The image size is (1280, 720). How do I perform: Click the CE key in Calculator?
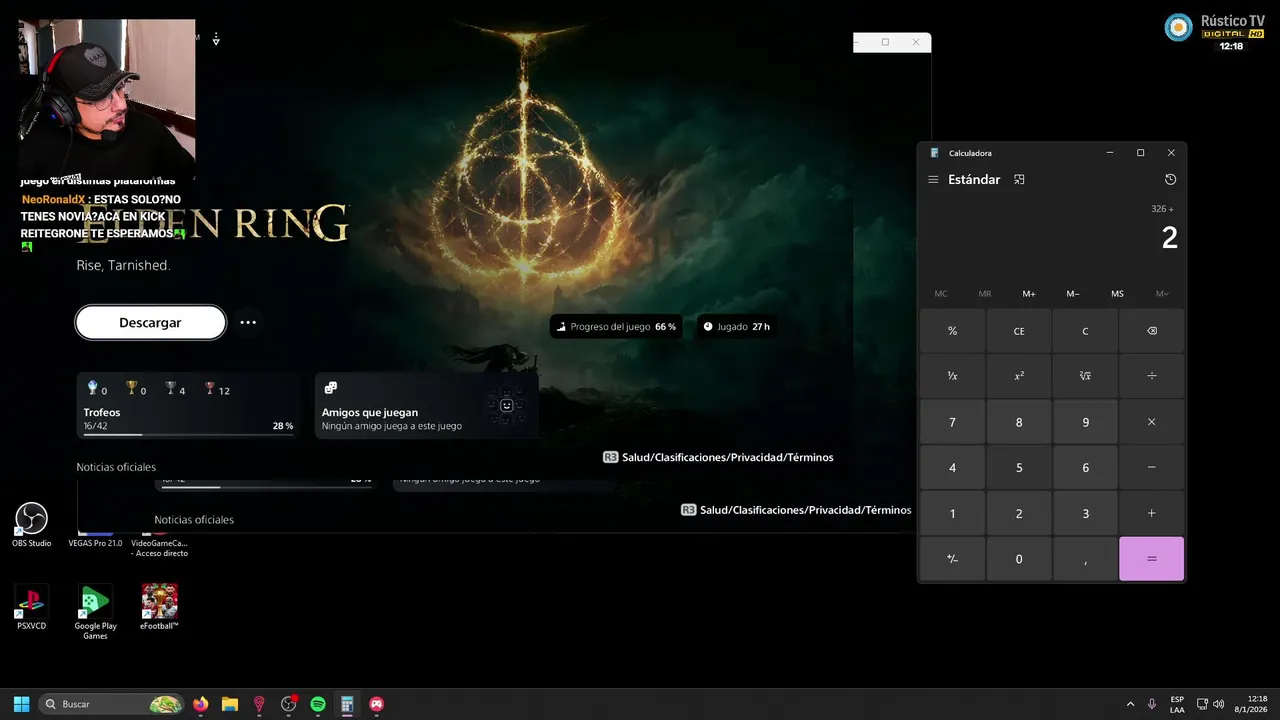pyautogui.click(x=1019, y=331)
